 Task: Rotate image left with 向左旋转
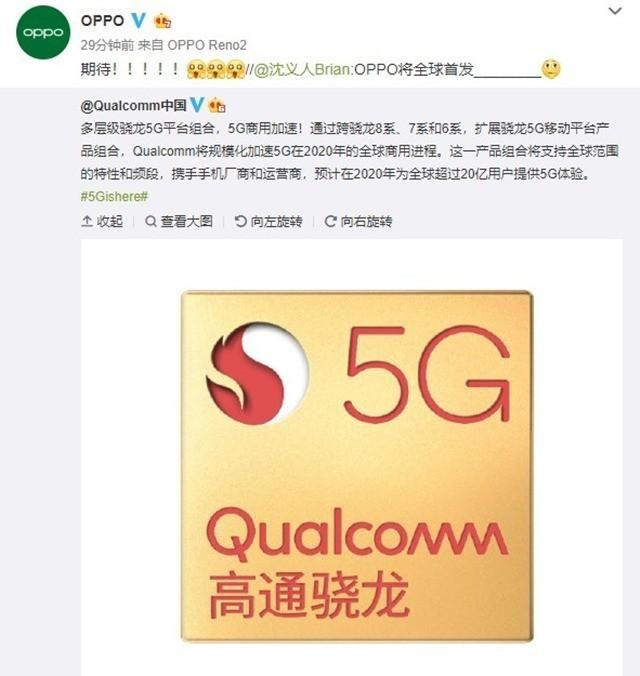(268, 221)
